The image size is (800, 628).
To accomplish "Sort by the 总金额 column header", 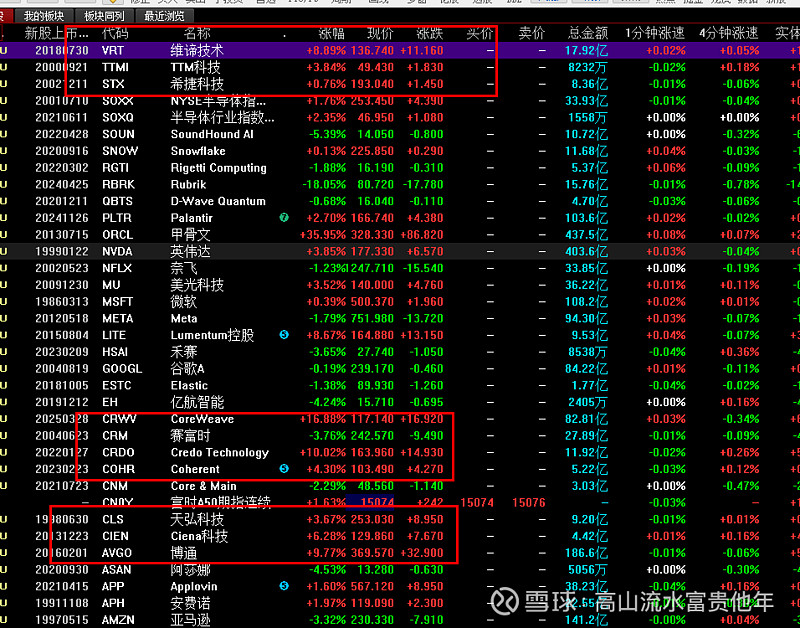I will (x=588, y=34).
